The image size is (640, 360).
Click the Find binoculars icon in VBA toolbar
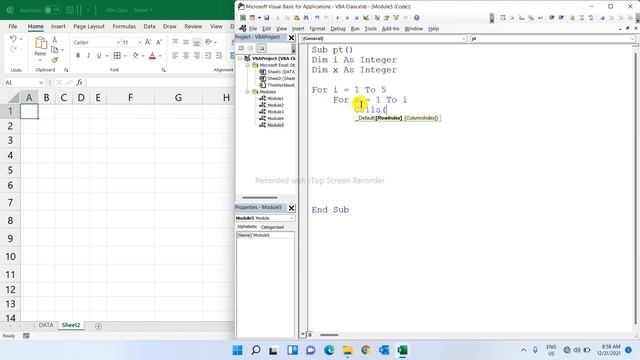(306, 18)
